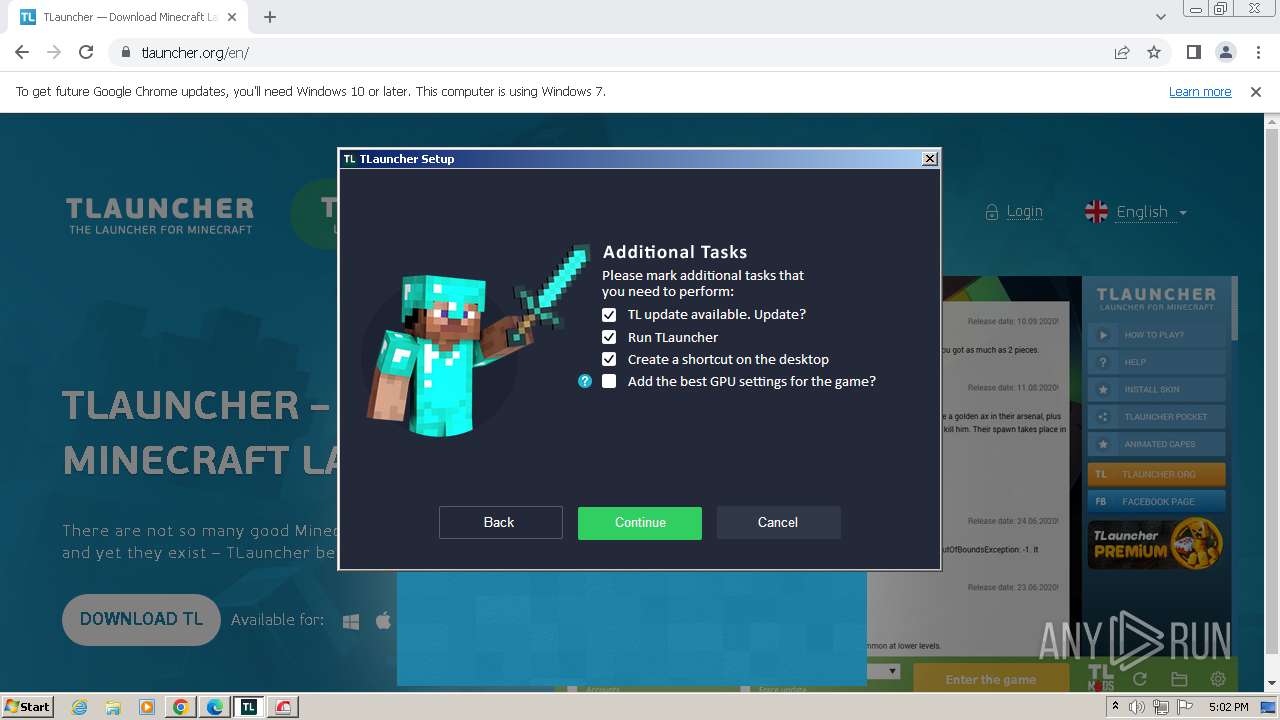Open the Chrome three-dot menu
Screen dimensions: 1280x720
[1257, 52]
